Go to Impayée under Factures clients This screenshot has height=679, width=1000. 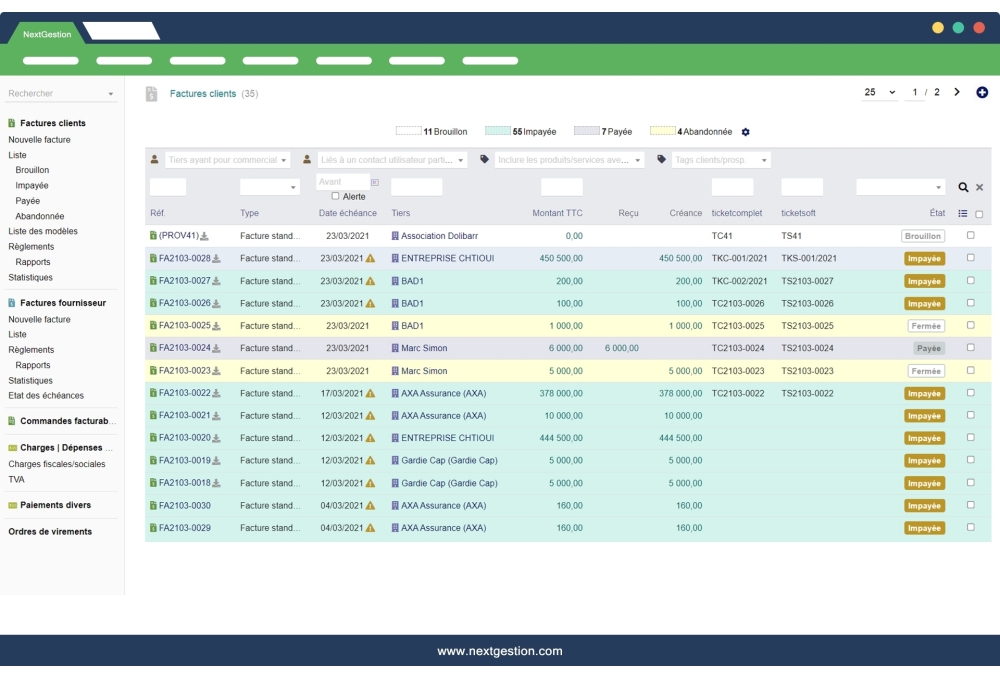32,186
